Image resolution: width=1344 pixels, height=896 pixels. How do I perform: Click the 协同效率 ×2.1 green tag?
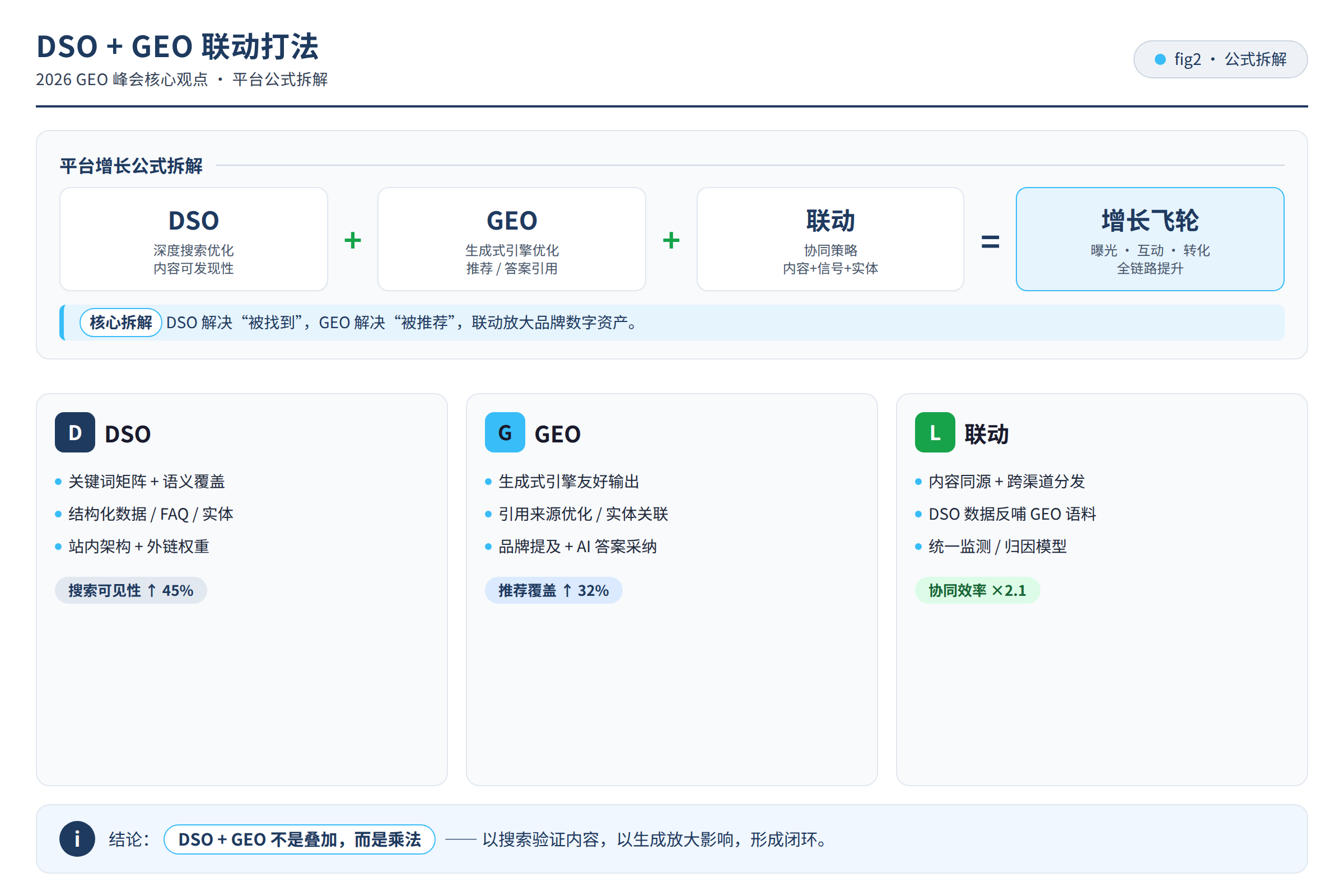977,590
